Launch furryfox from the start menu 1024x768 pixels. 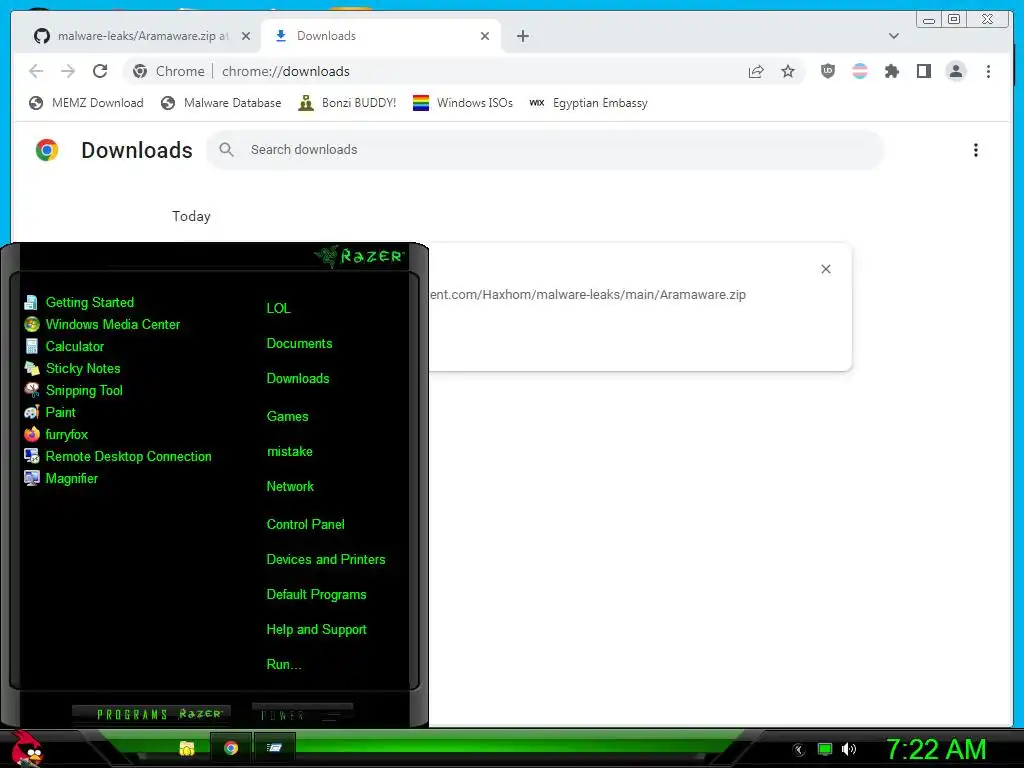click(x=56, y=434)
